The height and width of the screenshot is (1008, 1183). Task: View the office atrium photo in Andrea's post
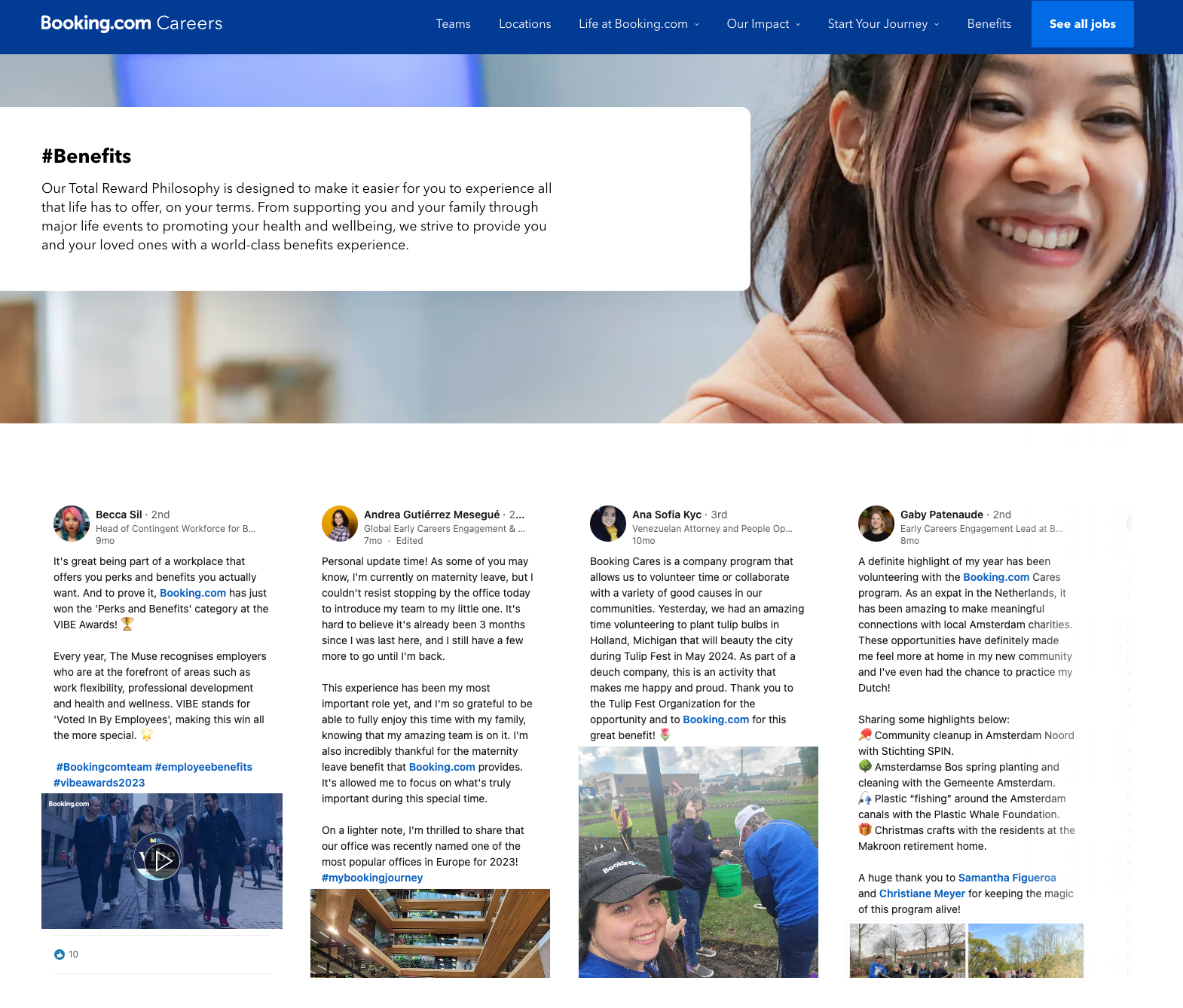(429, 933)
